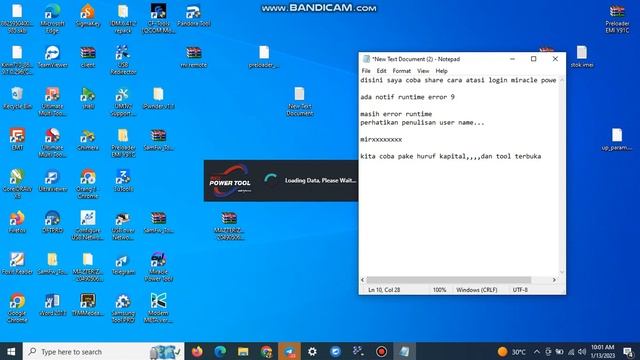Open Edge from the taskbar
The image size is (640, 360).
point(220,351)
